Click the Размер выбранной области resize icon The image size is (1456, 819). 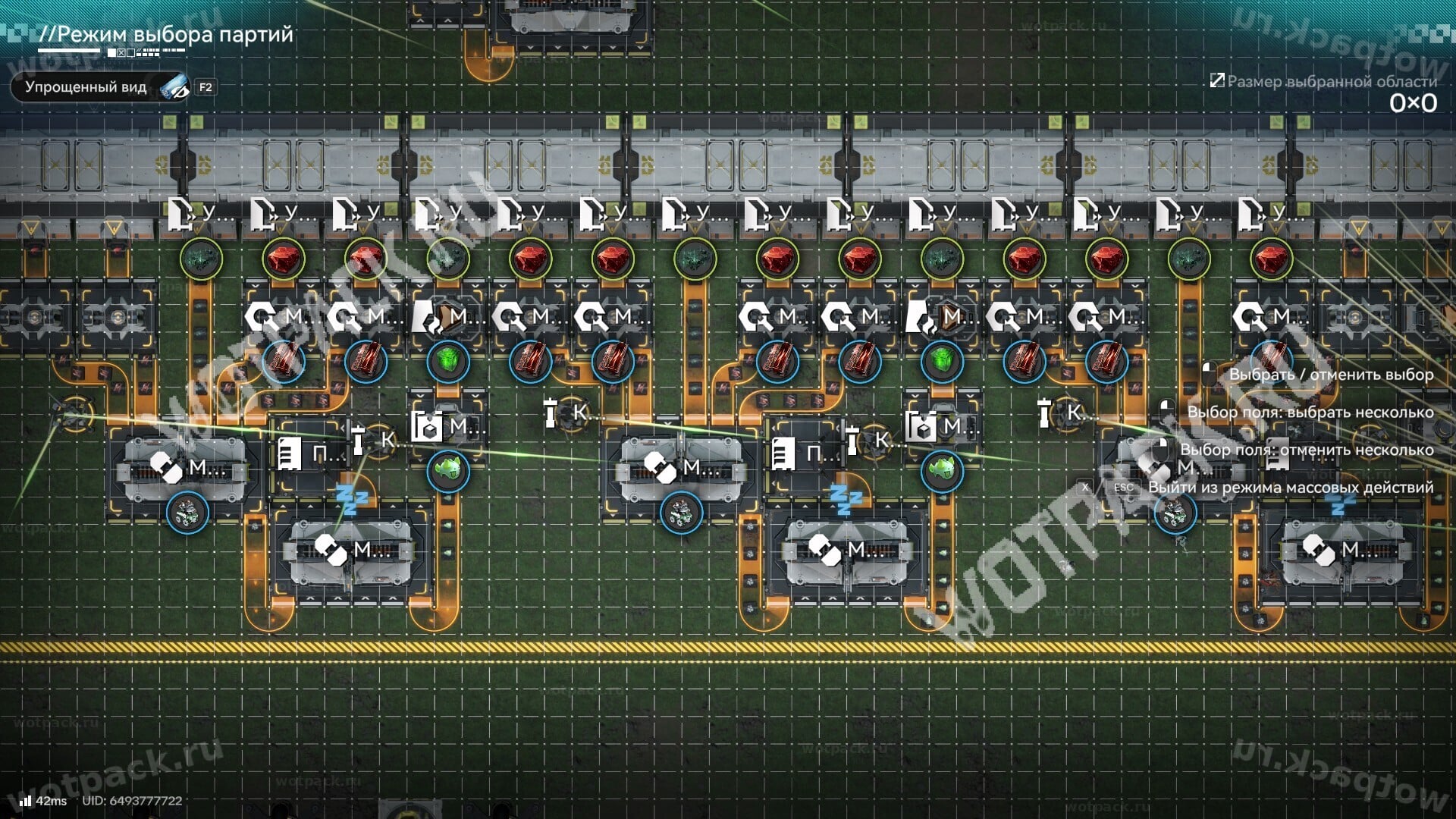[x=1216, y=80]
